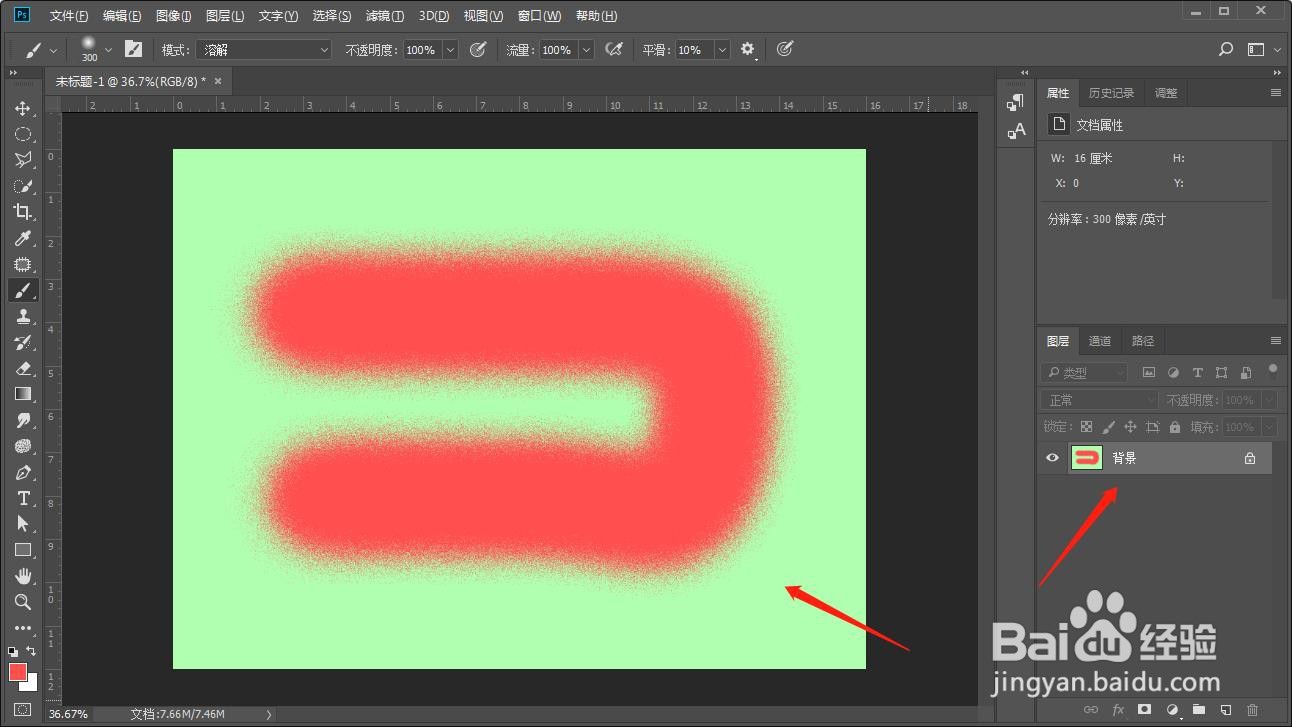The width and height of the screenshot is (1292, 727).
Task: Click the foreground red color swatch
Action: [17, 671]
